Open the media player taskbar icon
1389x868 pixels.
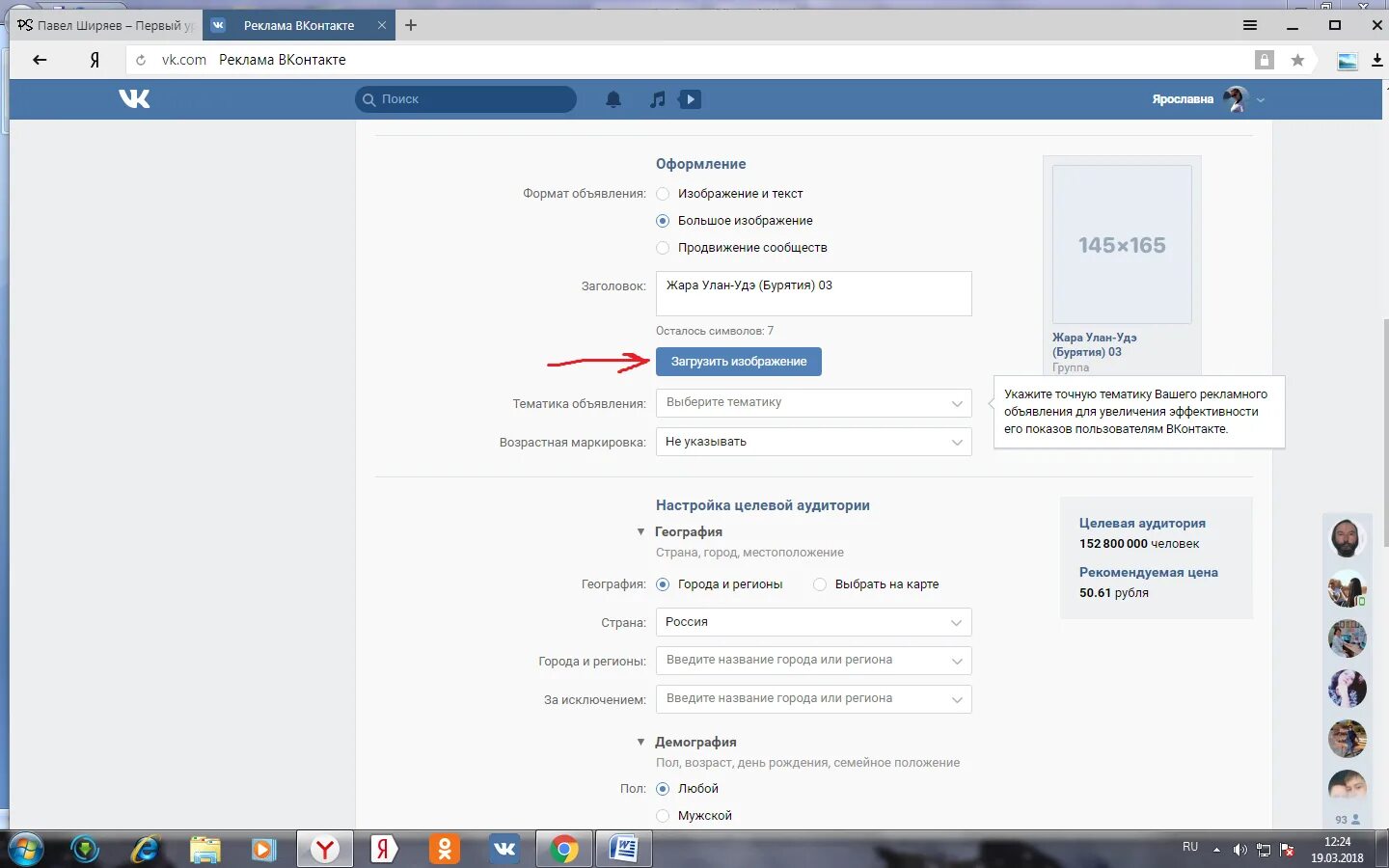pos(262,849)
